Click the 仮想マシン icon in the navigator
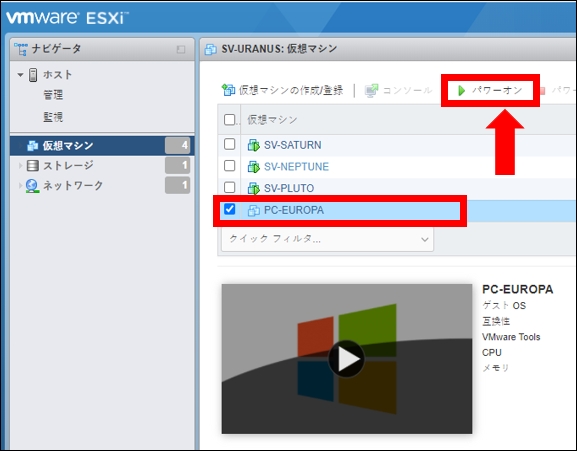Screen dimensions: 577x451 (x=32, y=146)
